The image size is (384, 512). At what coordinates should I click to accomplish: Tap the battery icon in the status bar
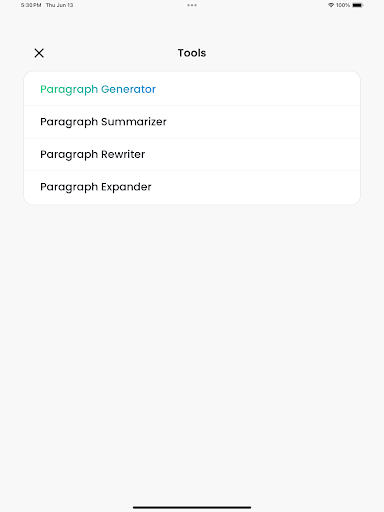[357, 5]
